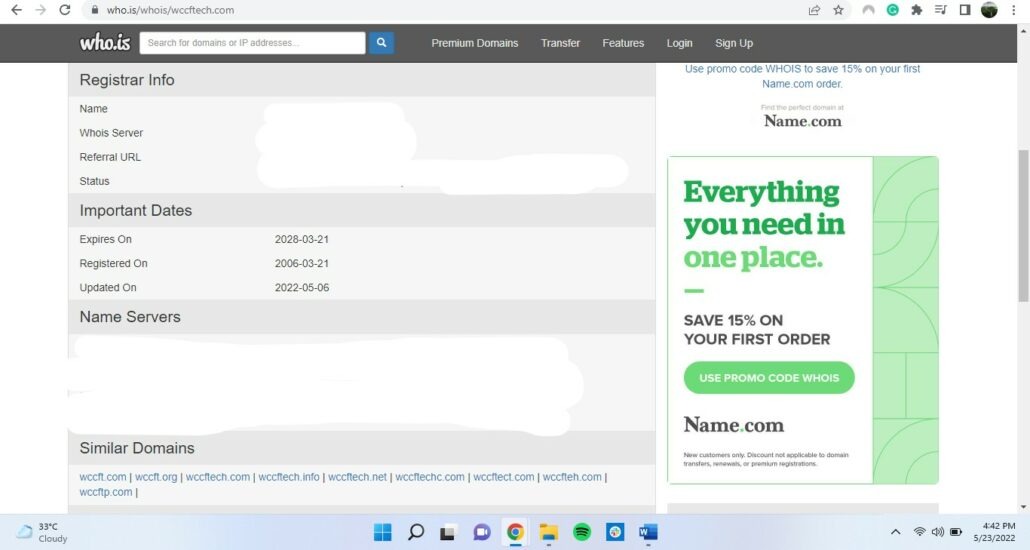The image size is (1030, 550).
Task: Click the Name.com logo inside the green ad
Action: [x=734, y=424]
